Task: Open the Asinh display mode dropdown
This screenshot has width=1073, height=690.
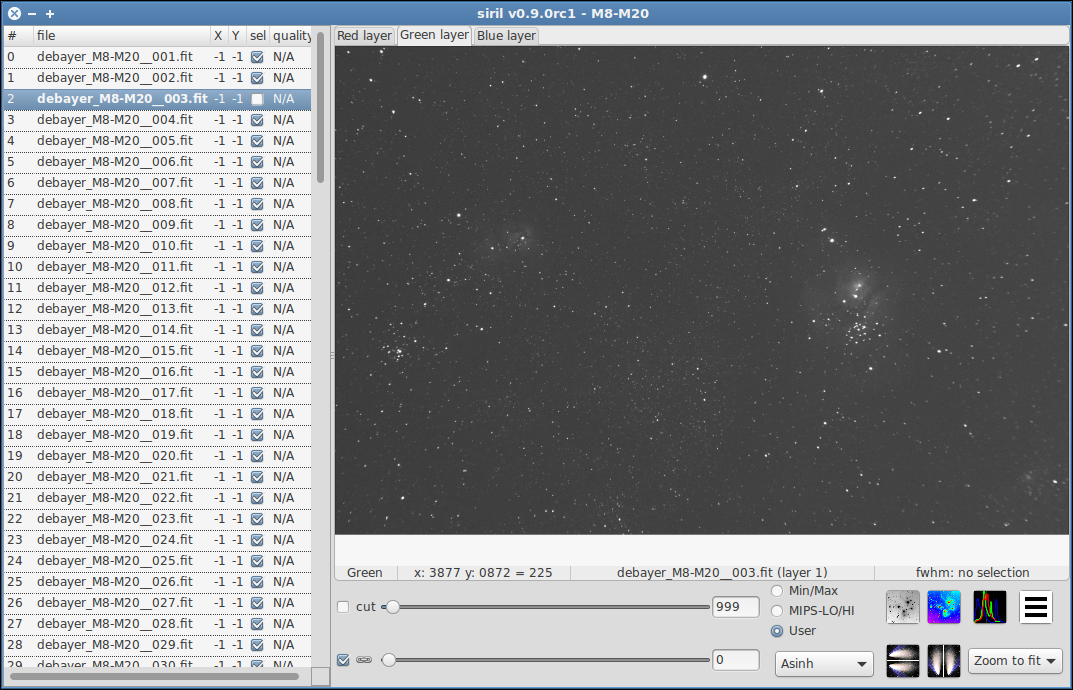Action: coord(824,663)
